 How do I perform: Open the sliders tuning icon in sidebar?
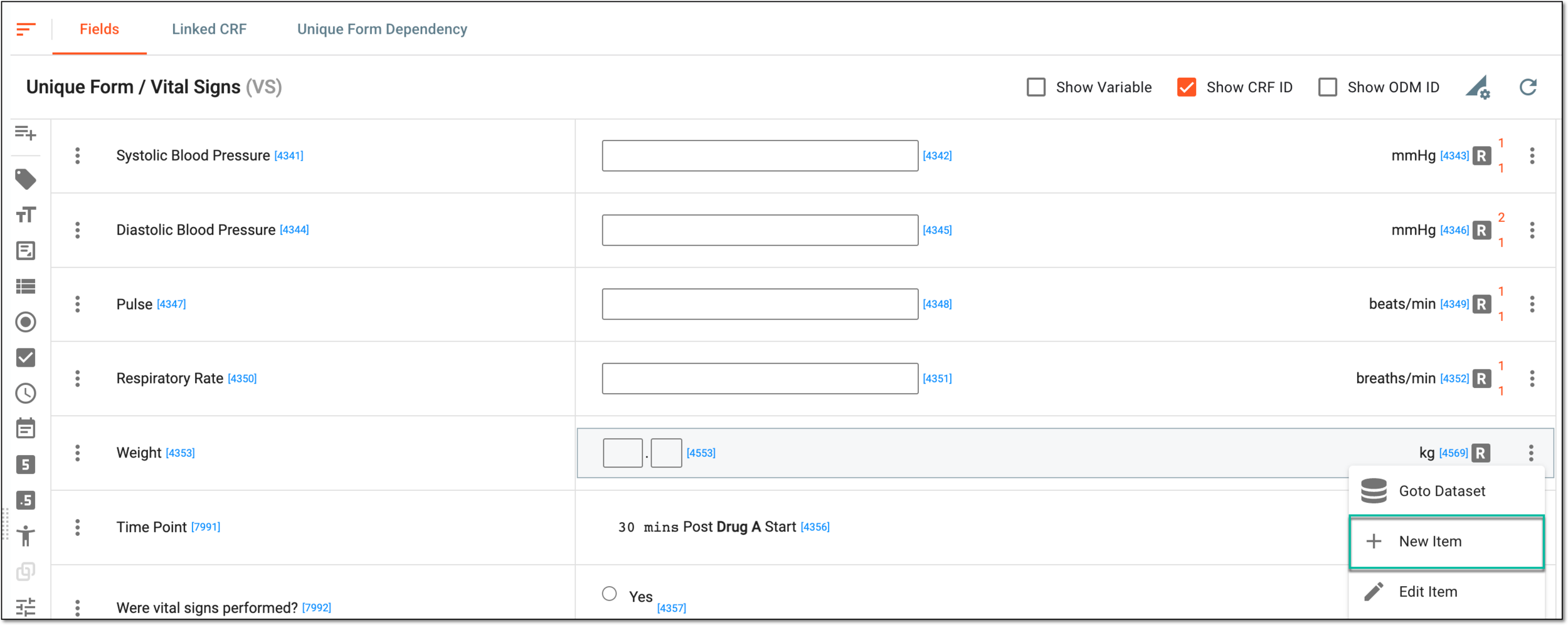pyautogui.click(x=26, y=607)
